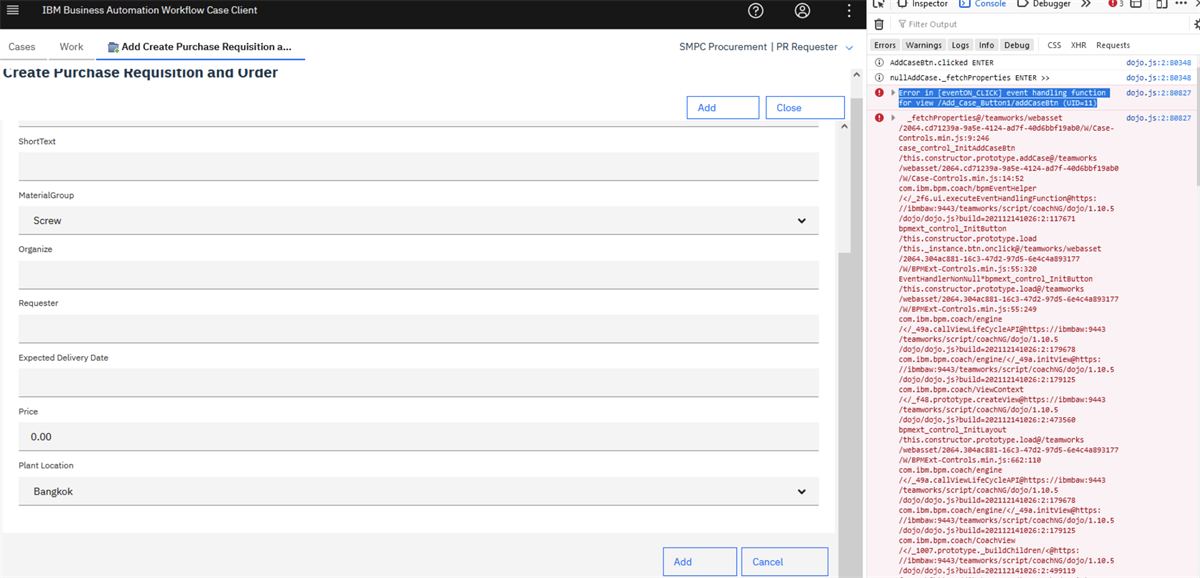Open the devtools Debugger tab

(x=1044, y=4)
